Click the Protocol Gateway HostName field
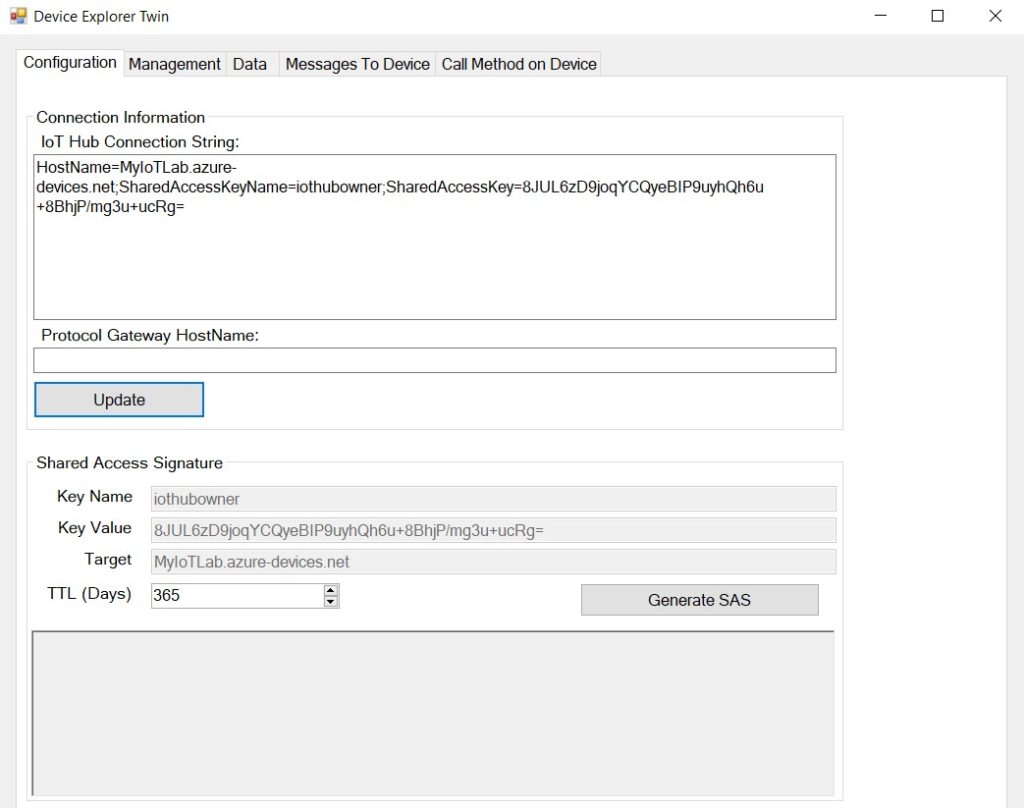The width and height of the screenshot is (1024, 808). (x=435, y=359)
